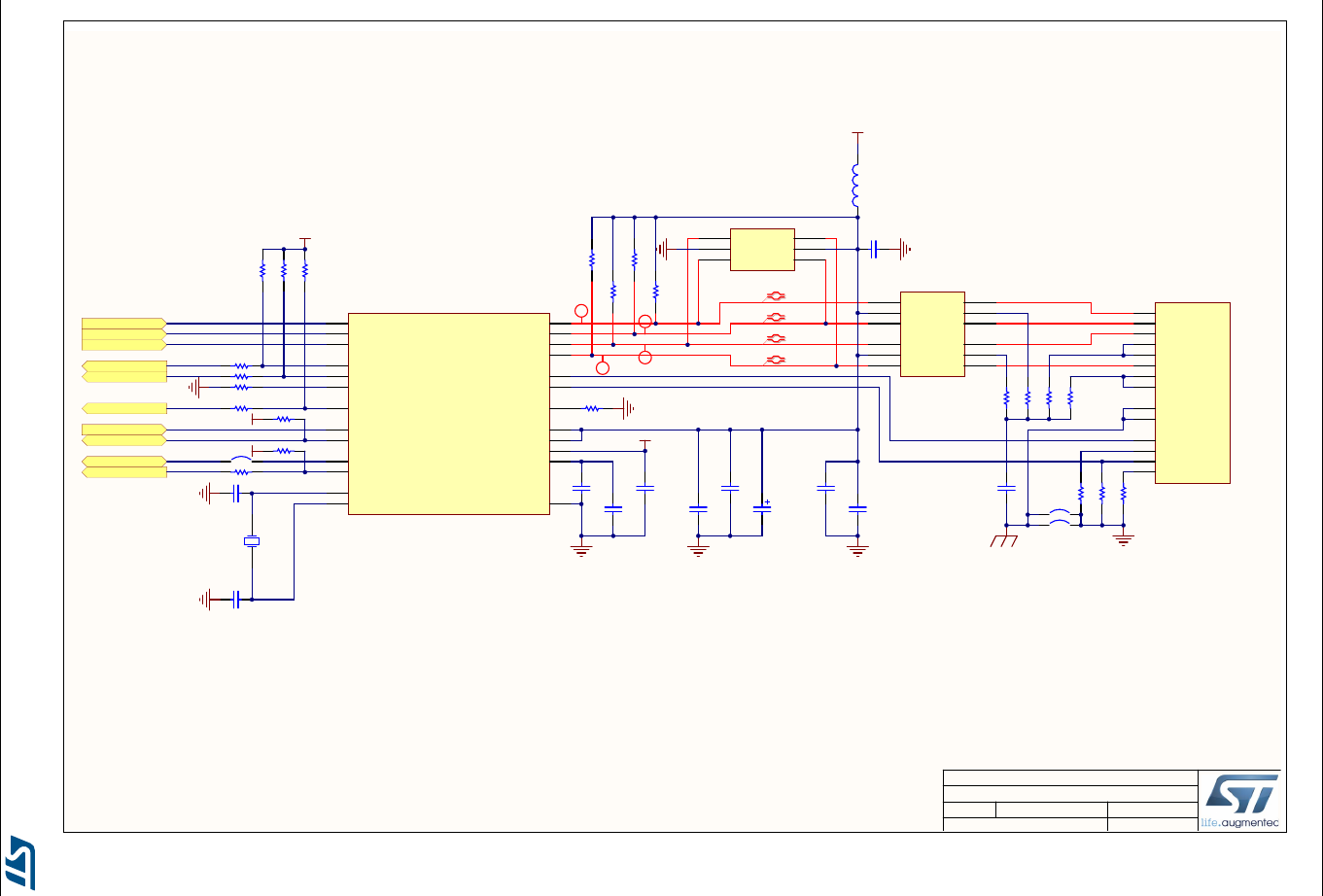Select the bottommost yellow port label on the left
This screenshot has height=896, width=1323.
(124, 472)
